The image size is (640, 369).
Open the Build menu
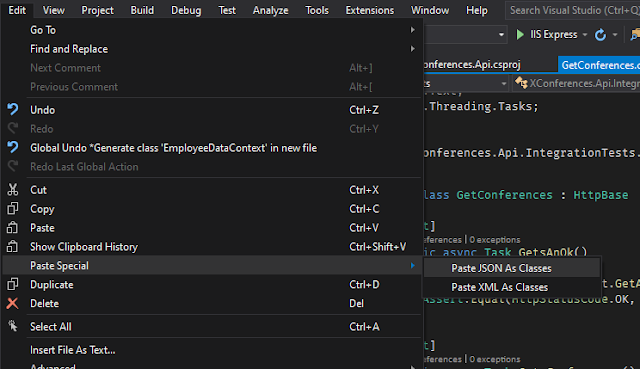(x=142, y=10)
